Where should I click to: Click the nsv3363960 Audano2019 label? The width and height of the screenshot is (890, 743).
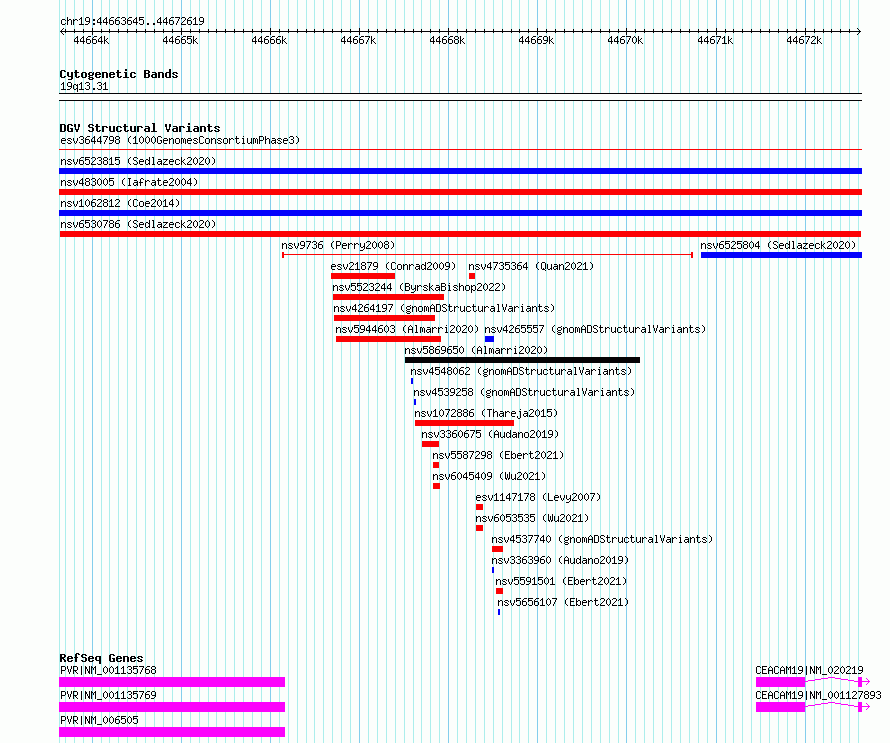pos(560,560)
